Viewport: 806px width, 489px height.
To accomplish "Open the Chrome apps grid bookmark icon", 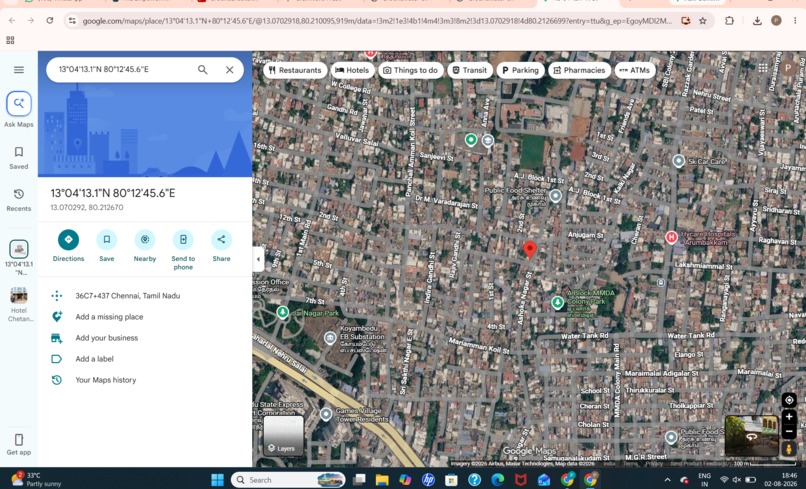I will pos(10,40).
